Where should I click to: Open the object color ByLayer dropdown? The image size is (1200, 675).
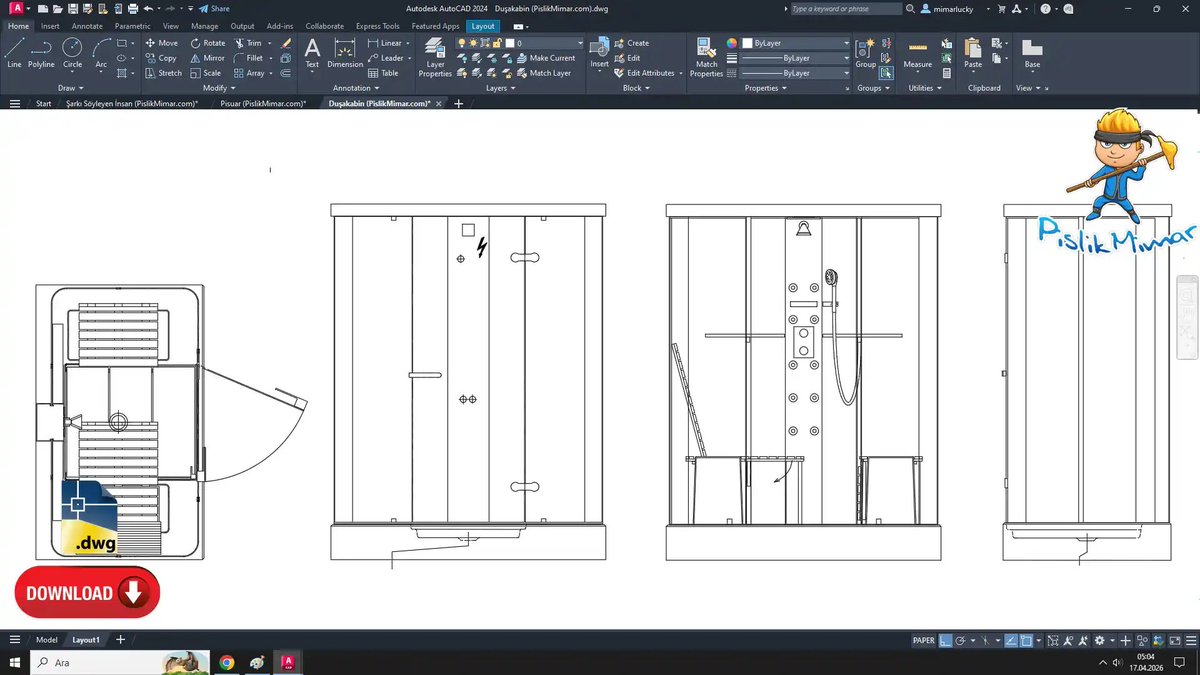(x=845, y=43)
